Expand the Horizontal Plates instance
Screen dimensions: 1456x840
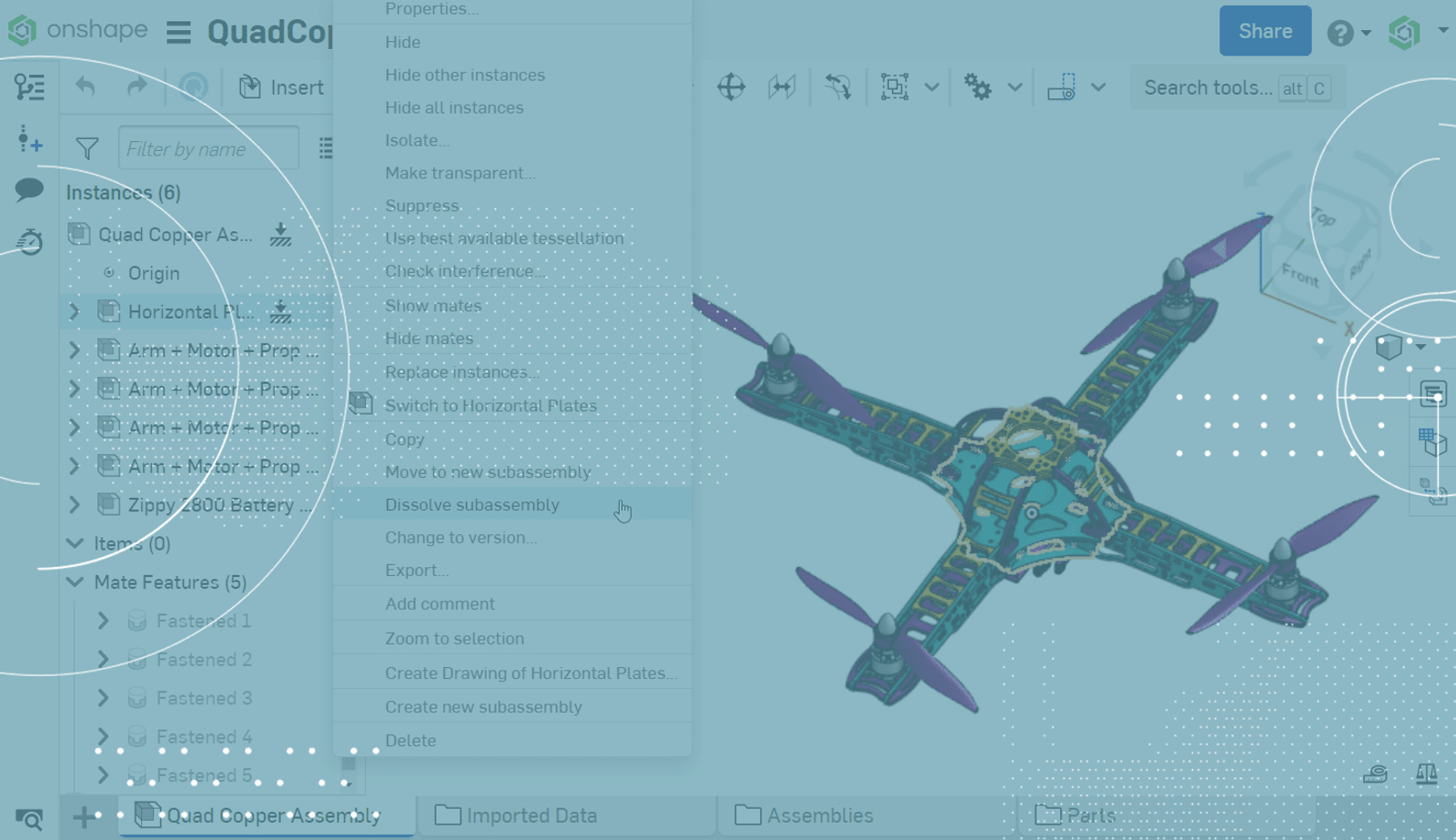click(x=75, y=312)
